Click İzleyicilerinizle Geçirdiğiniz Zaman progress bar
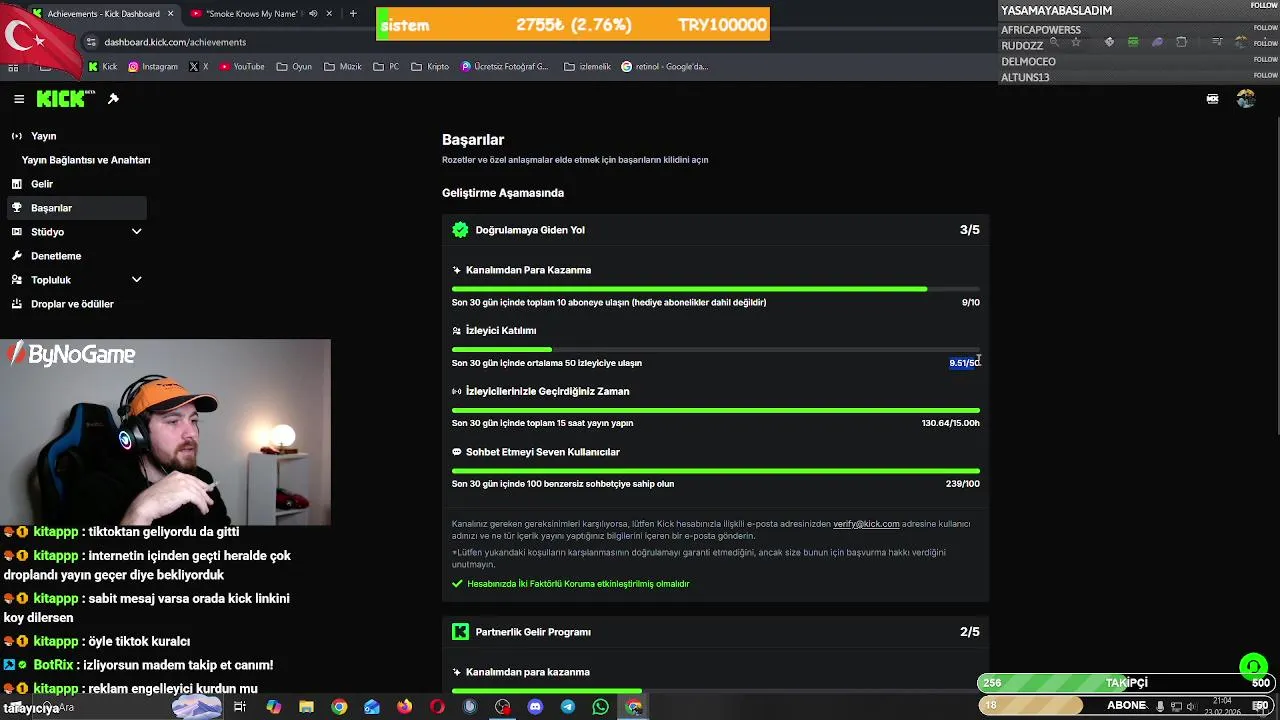 (715, 410)
